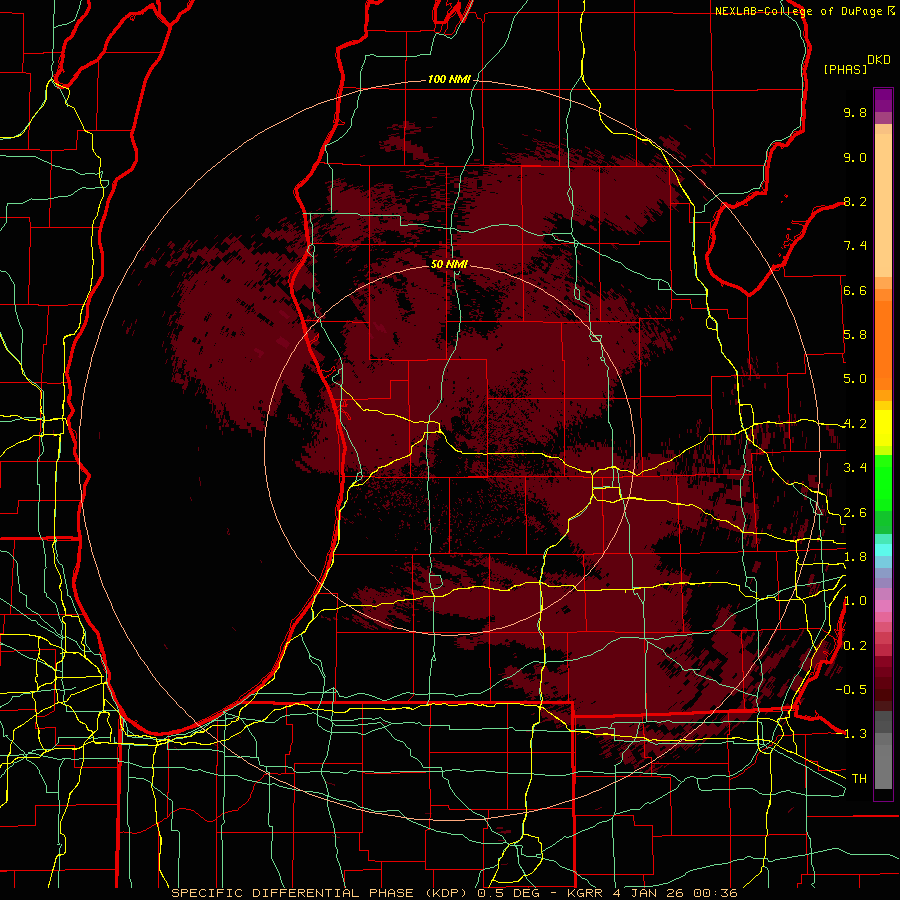
Task: Pick the pink color scale segment near 1.0
Action: click(x=883, y=606)
